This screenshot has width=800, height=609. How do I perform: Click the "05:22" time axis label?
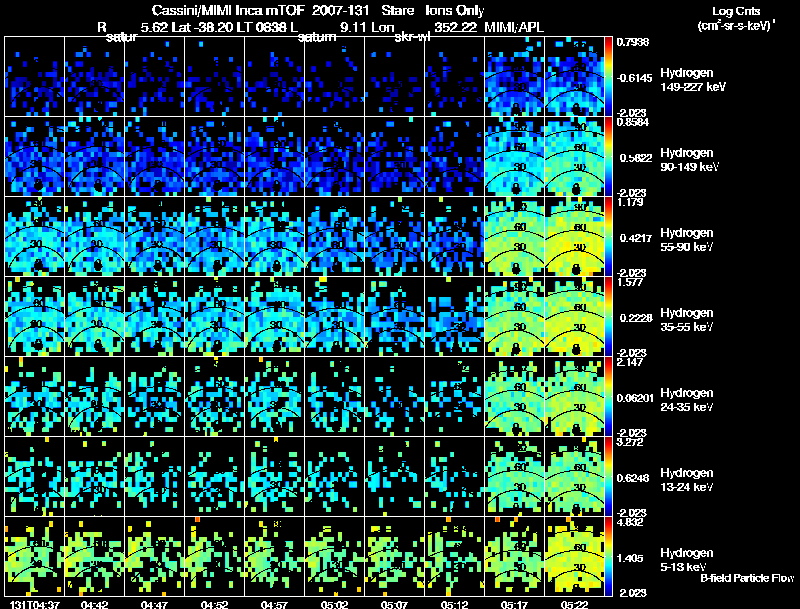(x=574, y=604)
